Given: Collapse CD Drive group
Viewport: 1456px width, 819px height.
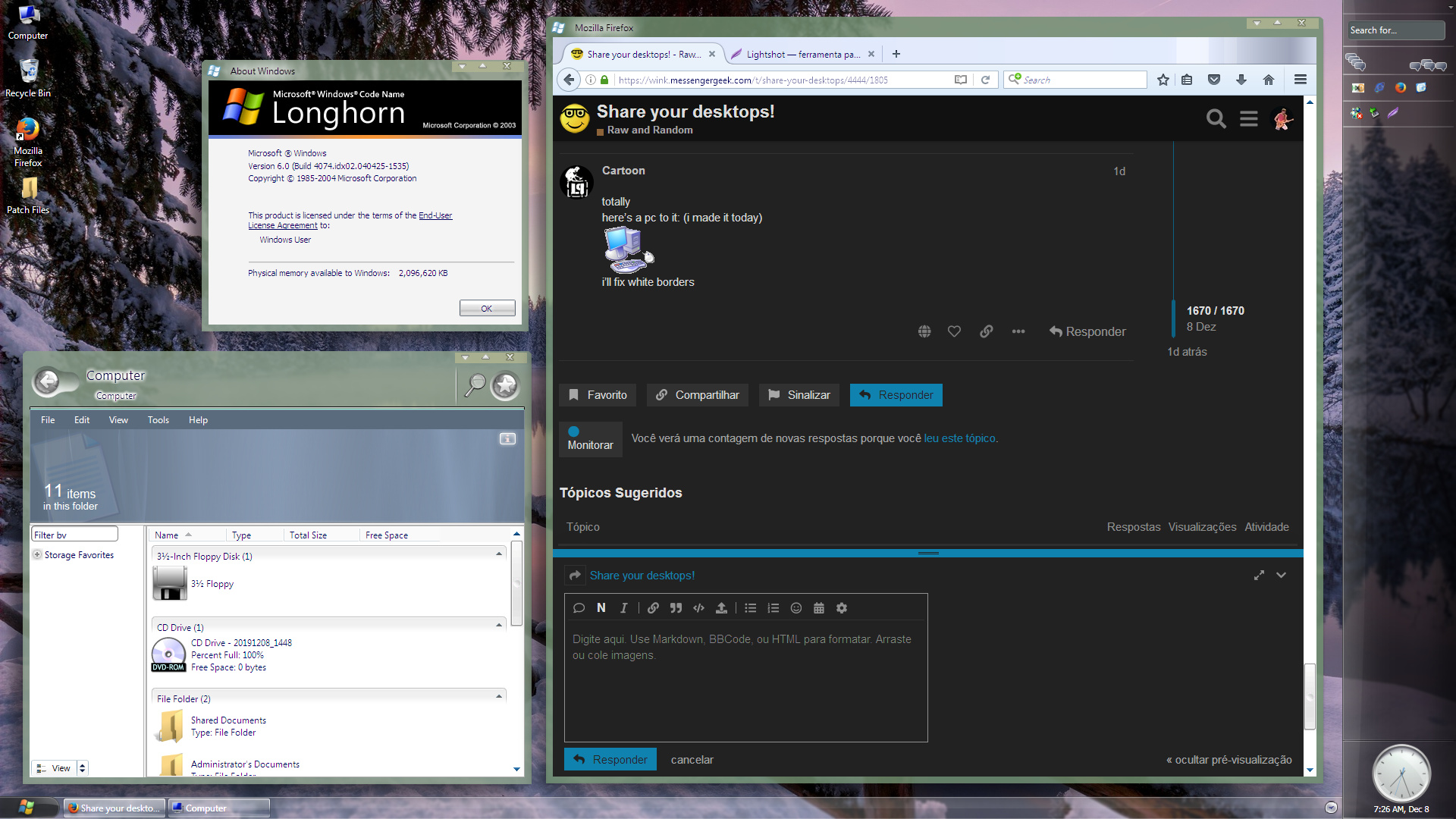Looking at the screenshot, I should click(499, 626).
